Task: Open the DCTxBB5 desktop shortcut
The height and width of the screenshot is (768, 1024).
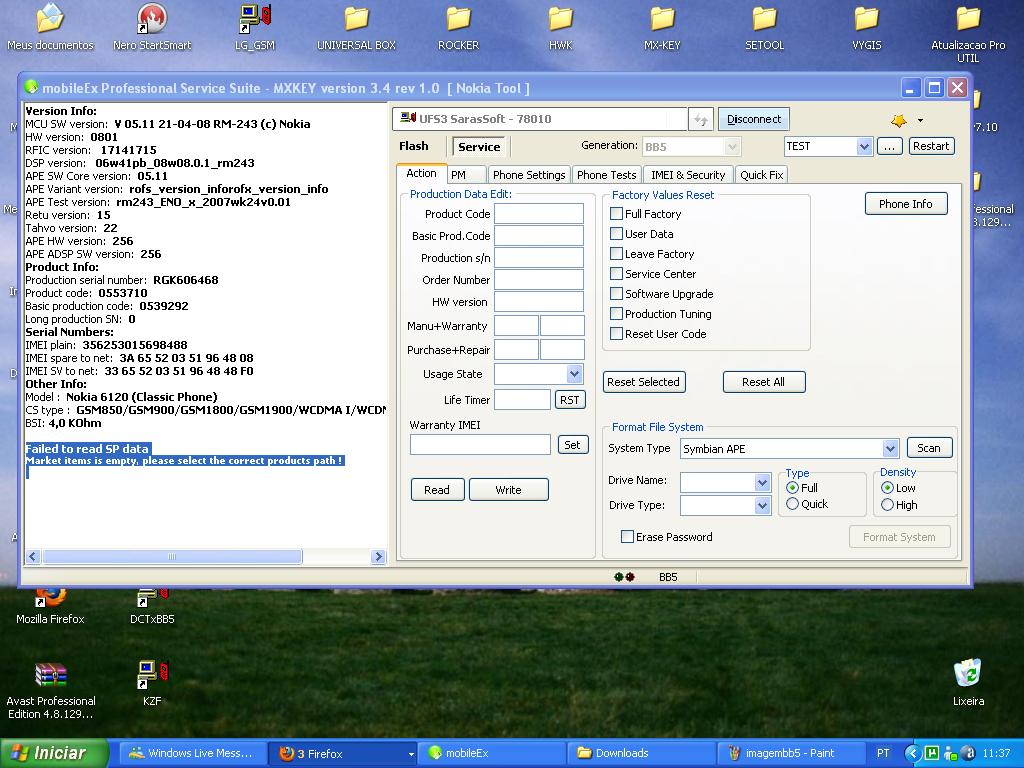Action: pyautogui.click(x=152, y=598)
